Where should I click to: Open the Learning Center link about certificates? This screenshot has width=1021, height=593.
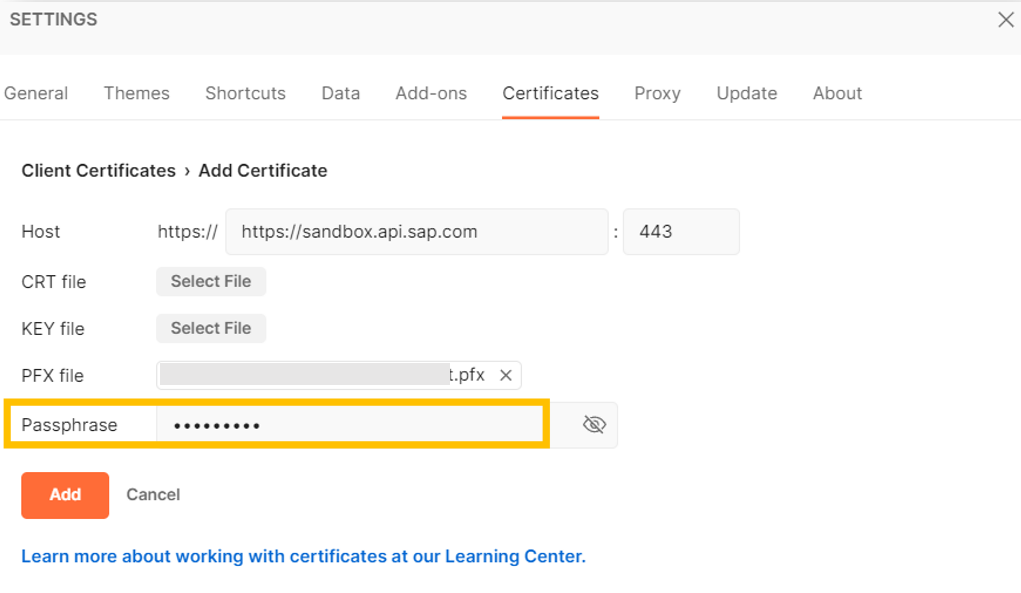coord(302,556)
